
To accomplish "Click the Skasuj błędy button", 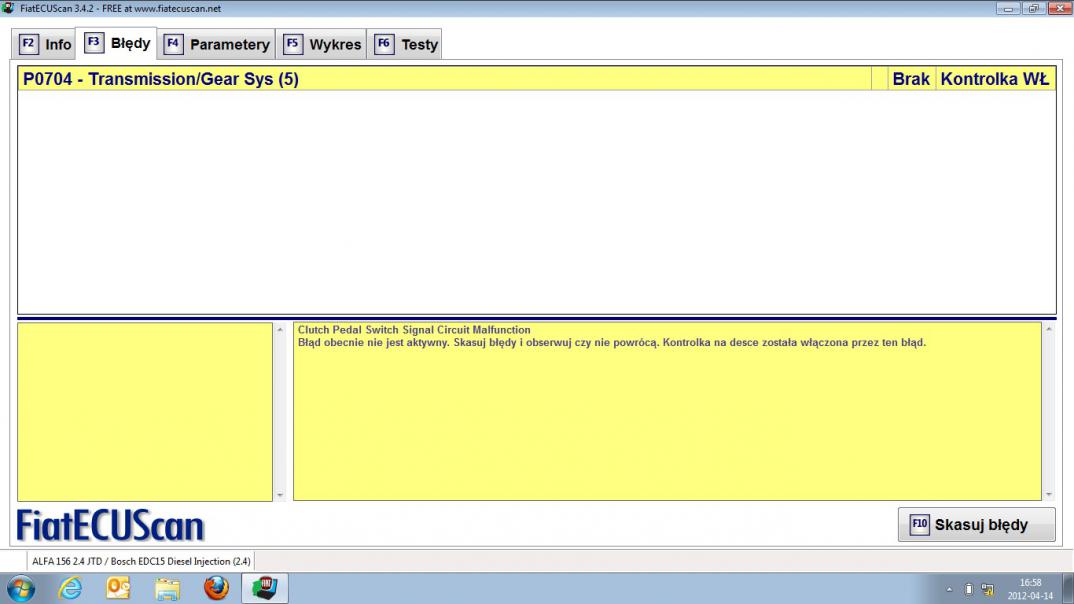I will (976, 525).
